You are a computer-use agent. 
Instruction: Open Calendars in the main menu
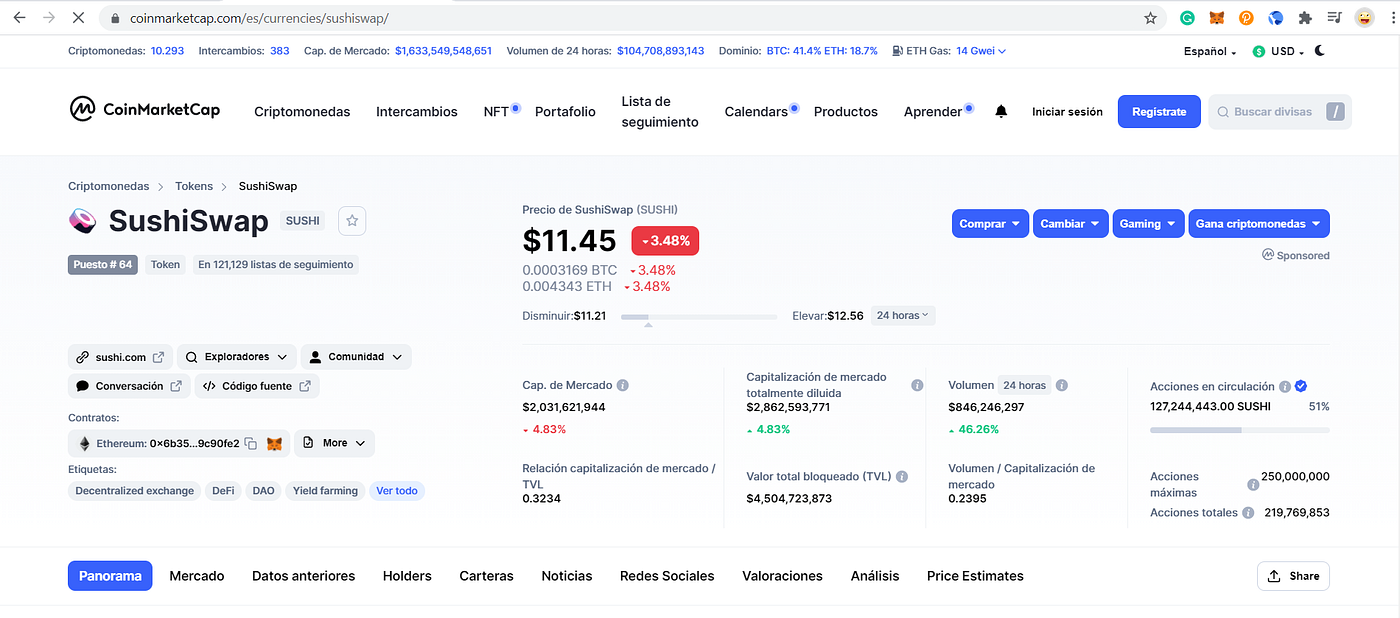point(756,112)
